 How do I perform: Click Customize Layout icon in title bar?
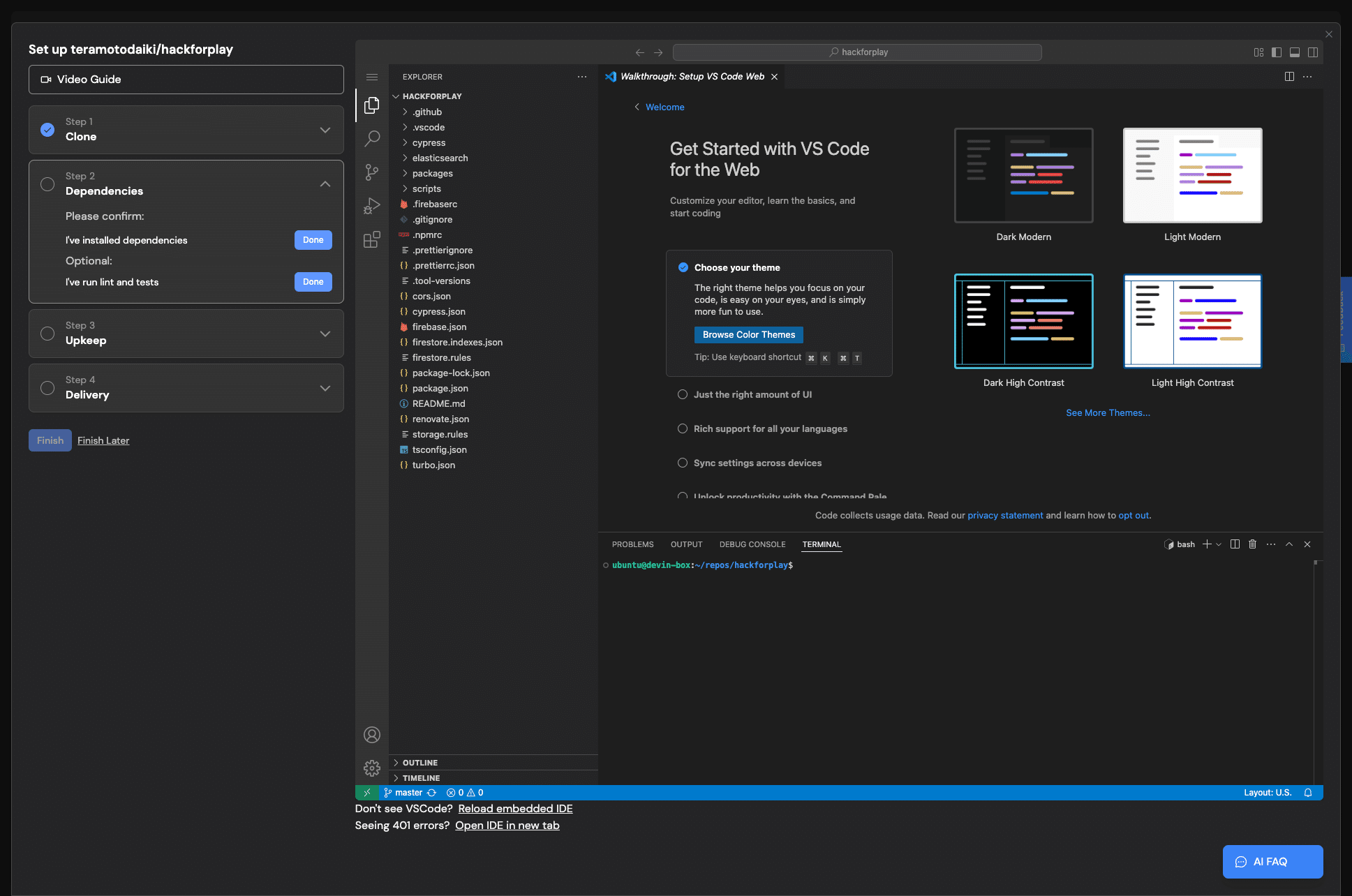(1258, 52)
